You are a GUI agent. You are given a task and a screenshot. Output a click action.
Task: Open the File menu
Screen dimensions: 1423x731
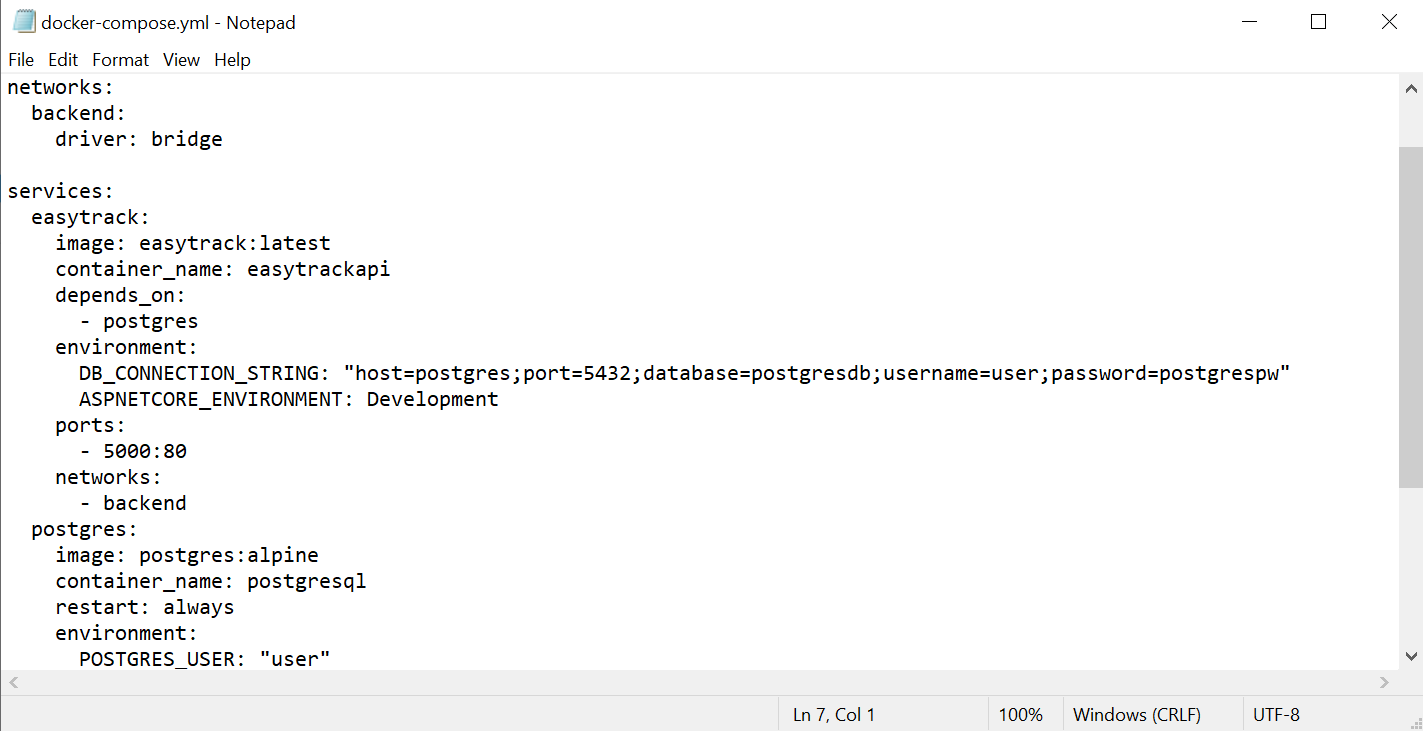pyautogui.click(x=21, y=60)
